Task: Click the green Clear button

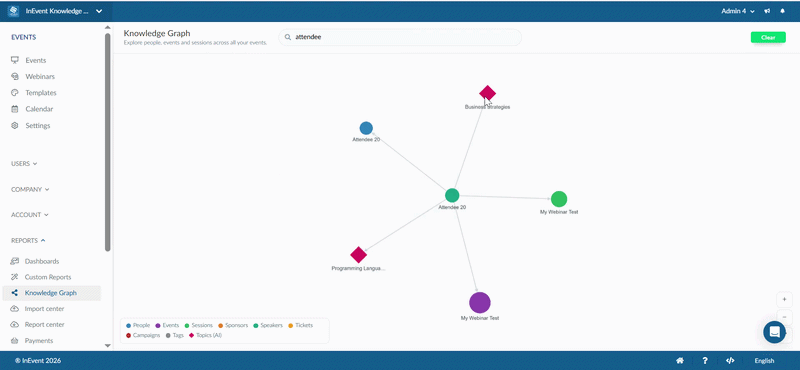Action: click(x=768, y=37)
